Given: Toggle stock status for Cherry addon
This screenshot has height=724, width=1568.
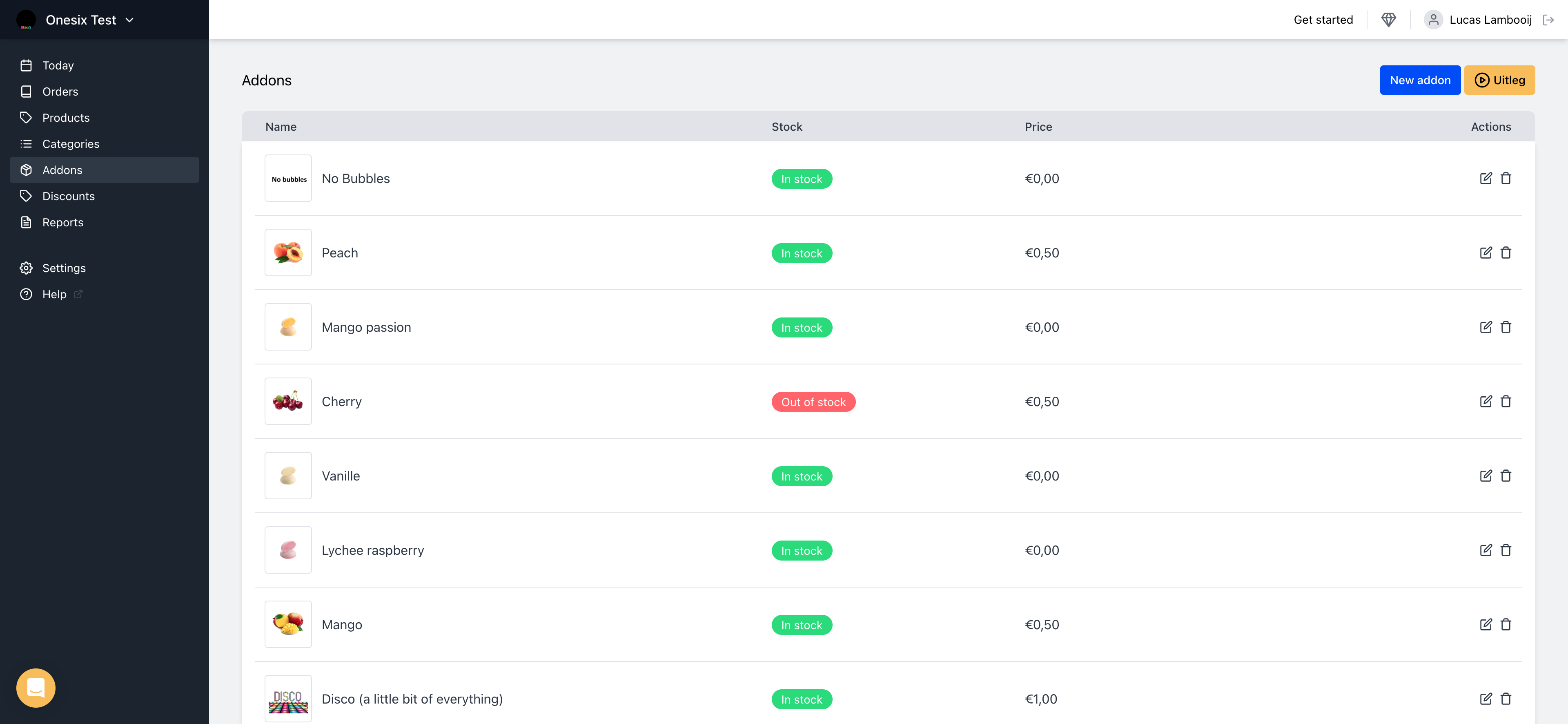Looking at the screenshot, I should coord(812,401).
